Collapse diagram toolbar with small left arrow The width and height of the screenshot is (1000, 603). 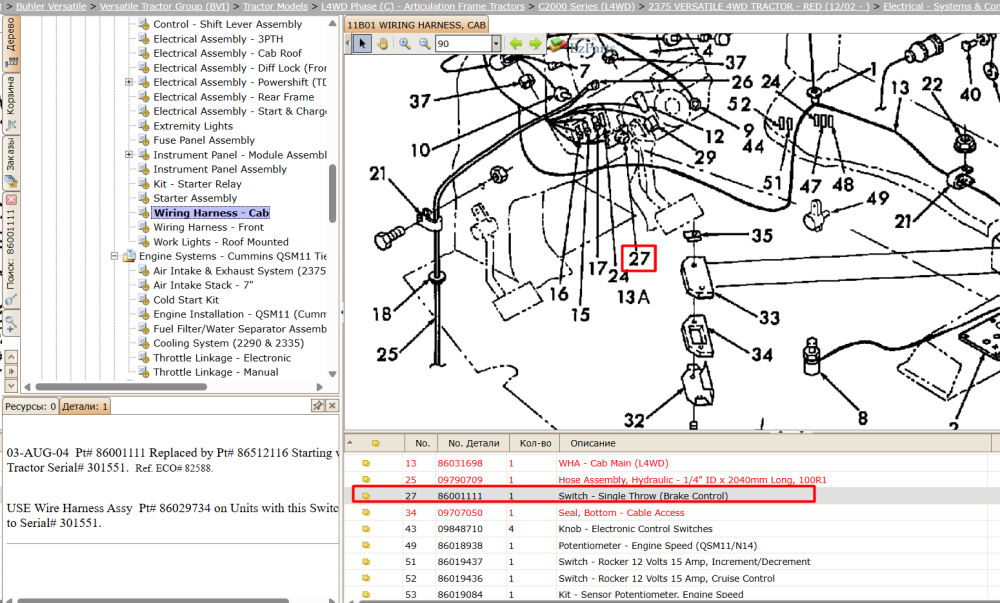(x=348, y=43)
